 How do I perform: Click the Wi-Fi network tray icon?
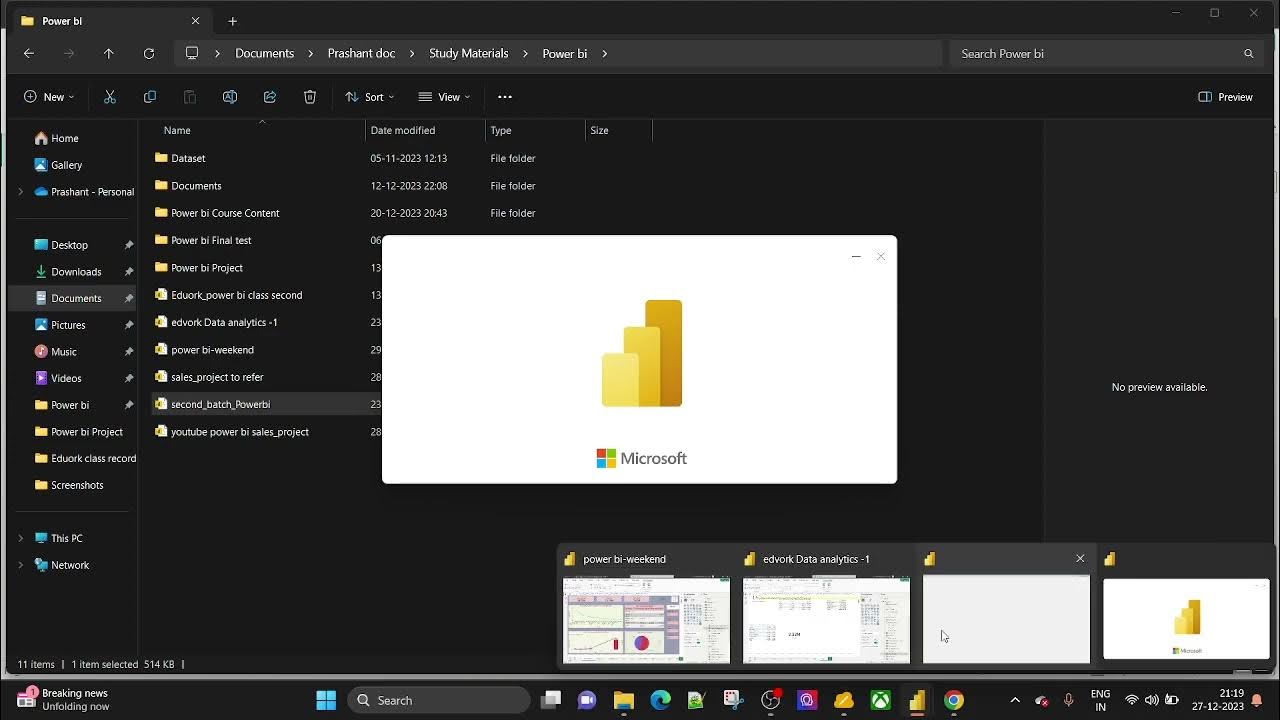pos(1132,700)
